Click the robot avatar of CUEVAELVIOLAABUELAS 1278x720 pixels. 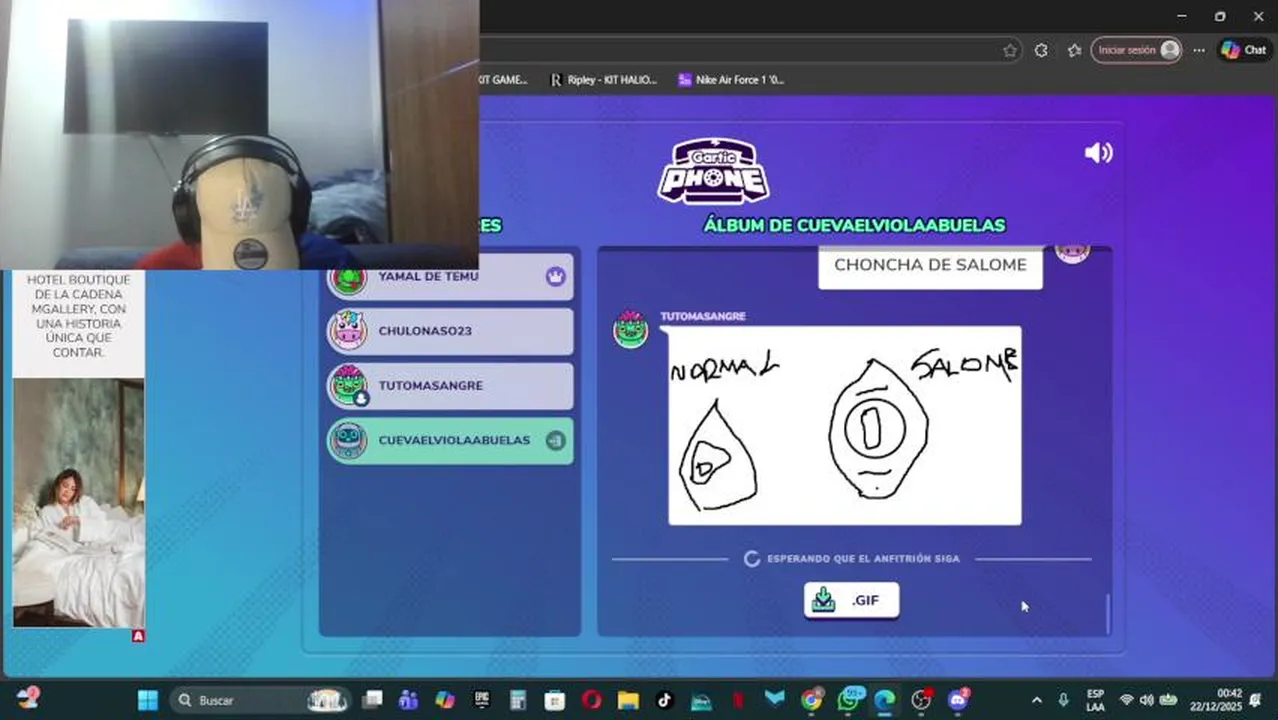[x=349, y=440]
